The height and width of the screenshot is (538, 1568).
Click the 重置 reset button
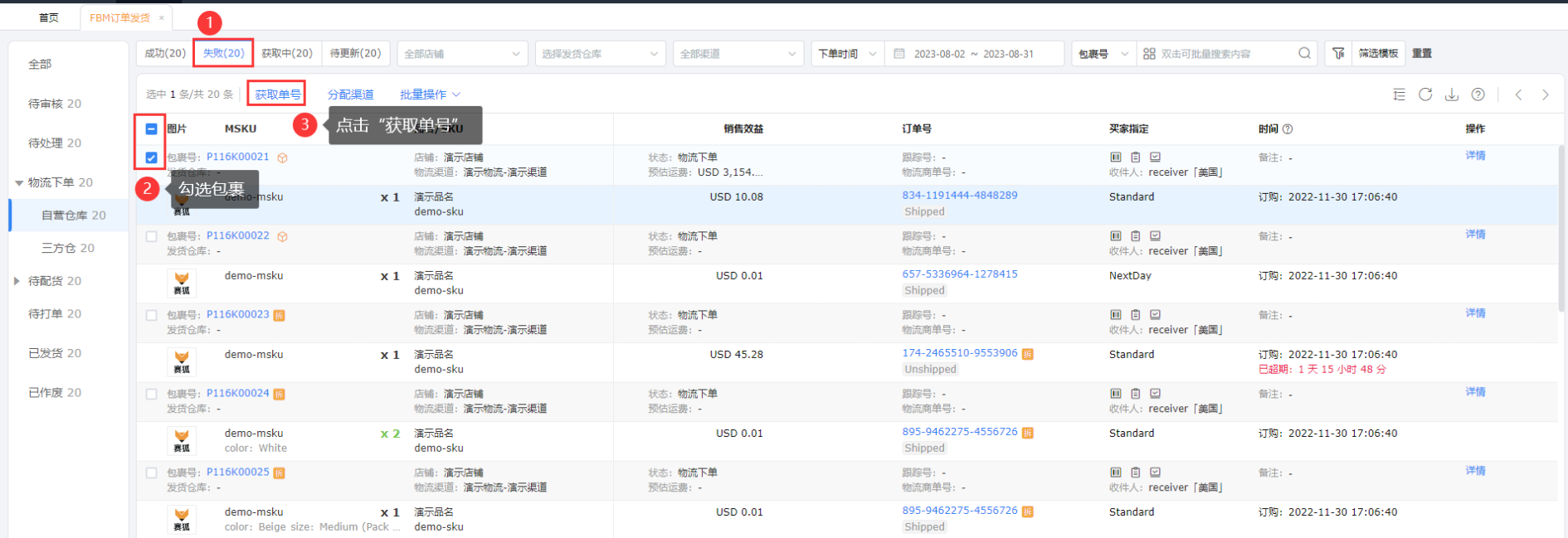click(1422, 53)
